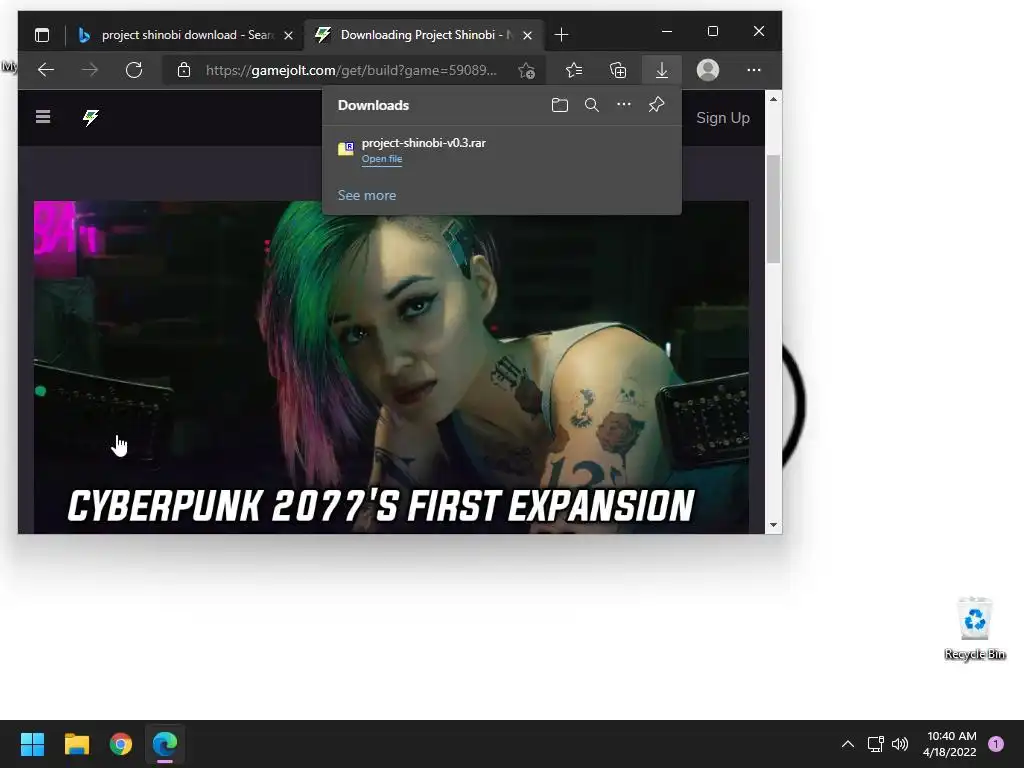Show hidden system tray icons
The height and width of the screenshot is (768, 1024).
click(847, 744)
